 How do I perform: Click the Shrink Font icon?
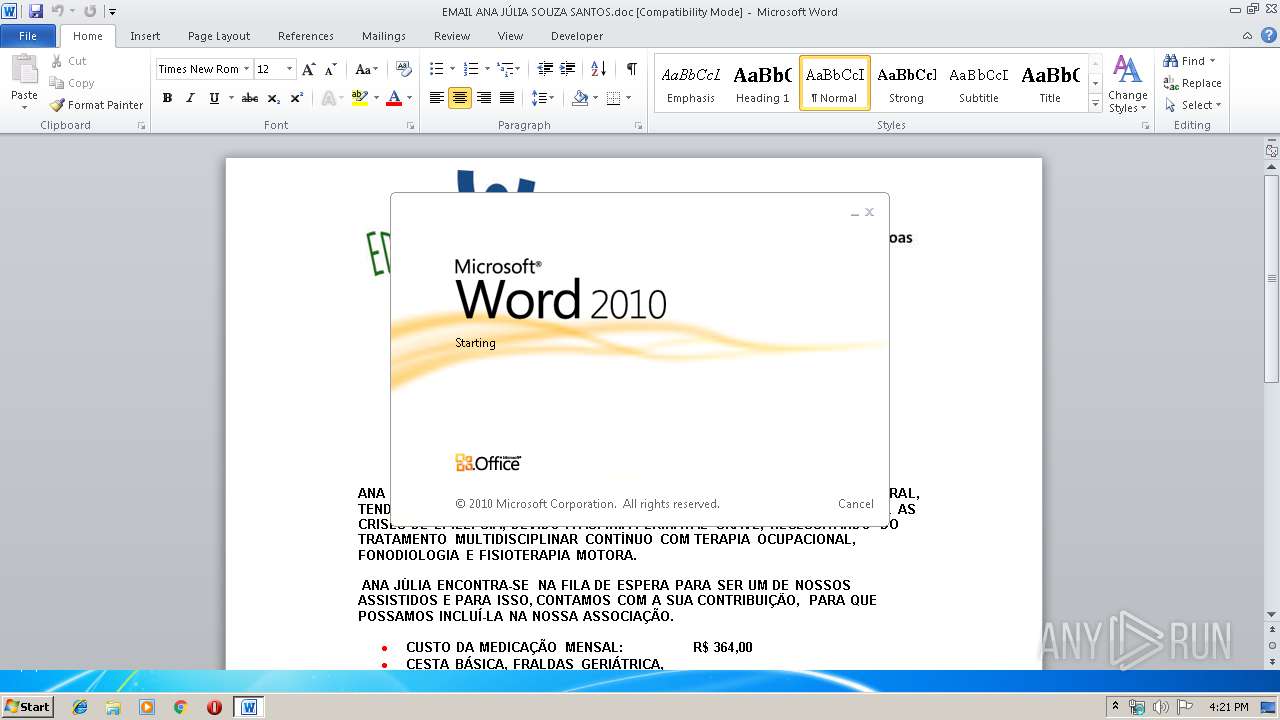click(x=331, y=69)
